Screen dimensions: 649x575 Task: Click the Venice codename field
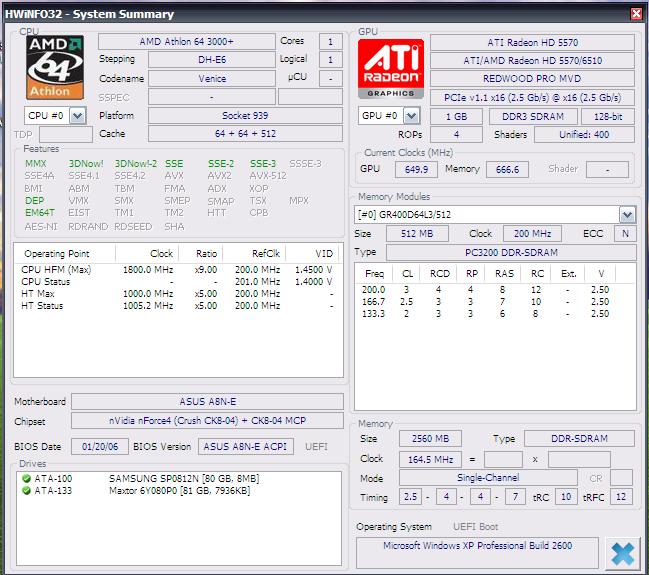pyautogui.click(x=212, y=79)
